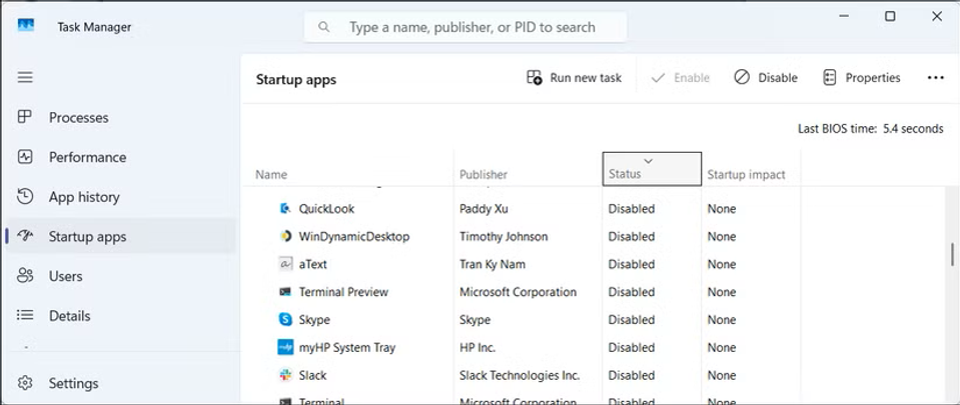Focus the name, publisher, or PID search box
960x405 pixels.
[x=465, y=27]
